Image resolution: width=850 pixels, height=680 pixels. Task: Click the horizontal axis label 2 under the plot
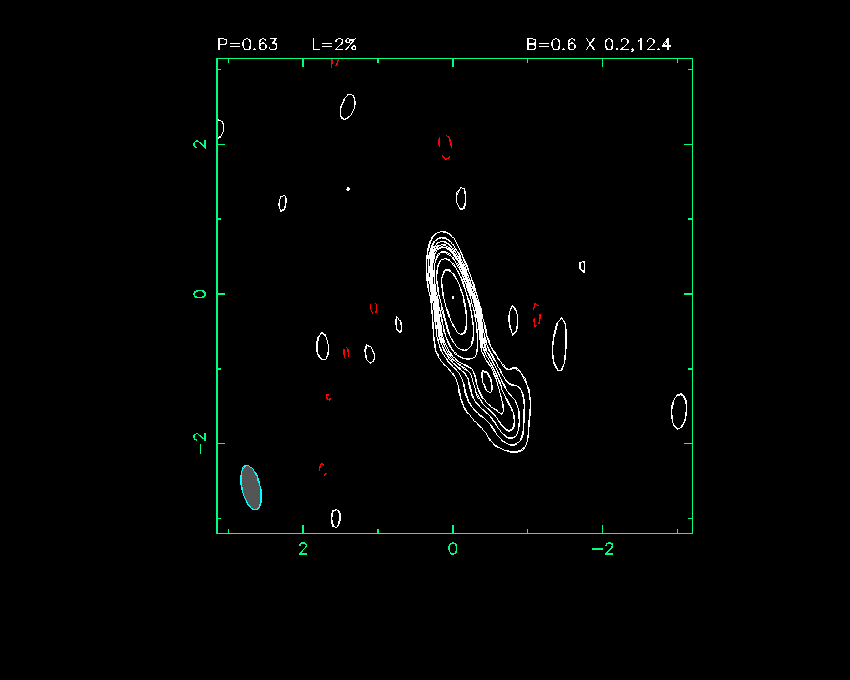303,549
